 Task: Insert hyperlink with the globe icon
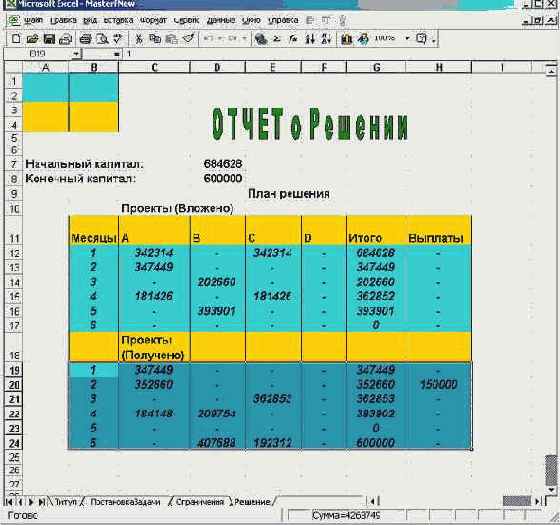pyautogui.click(x=261, y=39)
